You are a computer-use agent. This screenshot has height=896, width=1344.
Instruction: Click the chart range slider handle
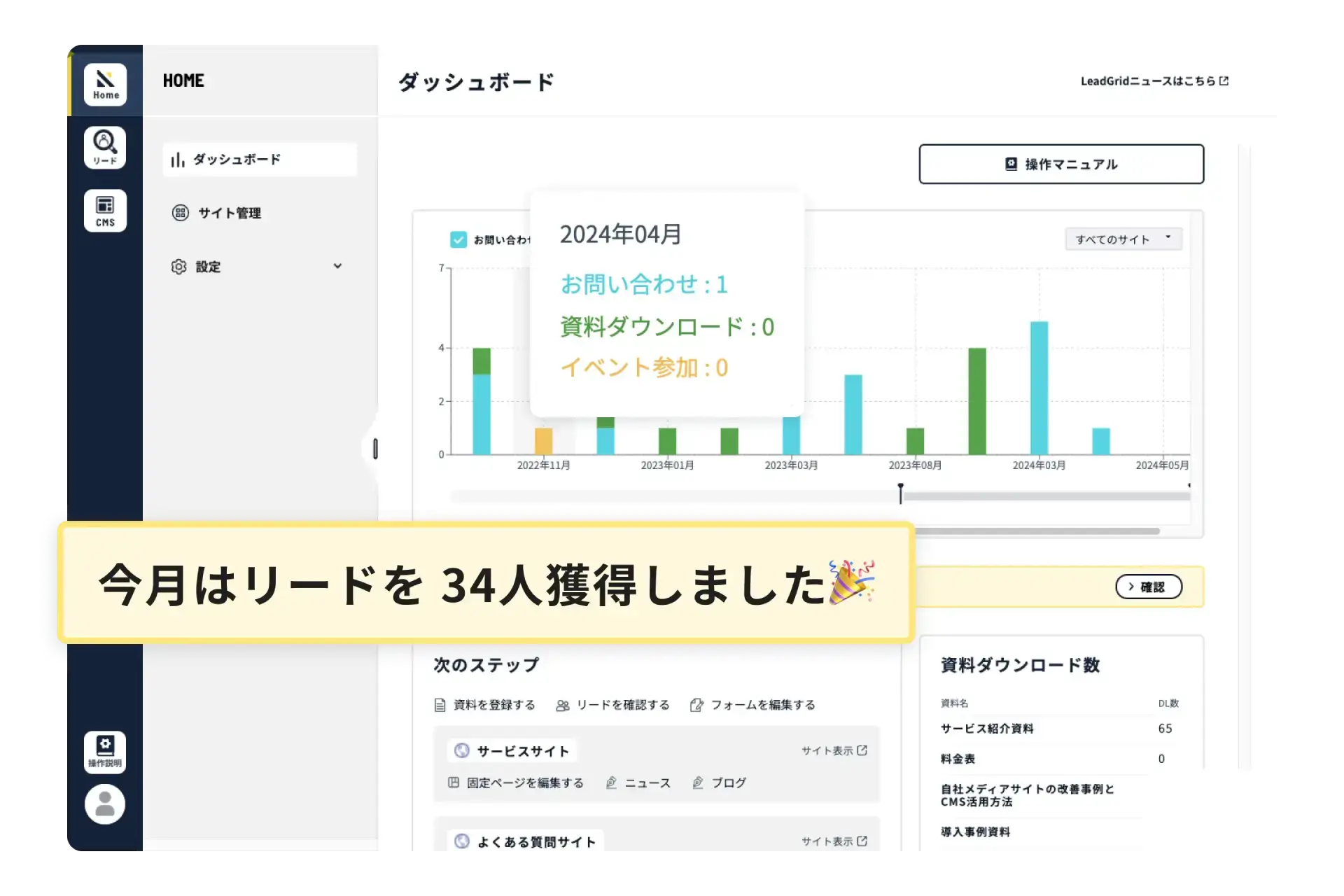pyautogui.click(x=901, y=493)
